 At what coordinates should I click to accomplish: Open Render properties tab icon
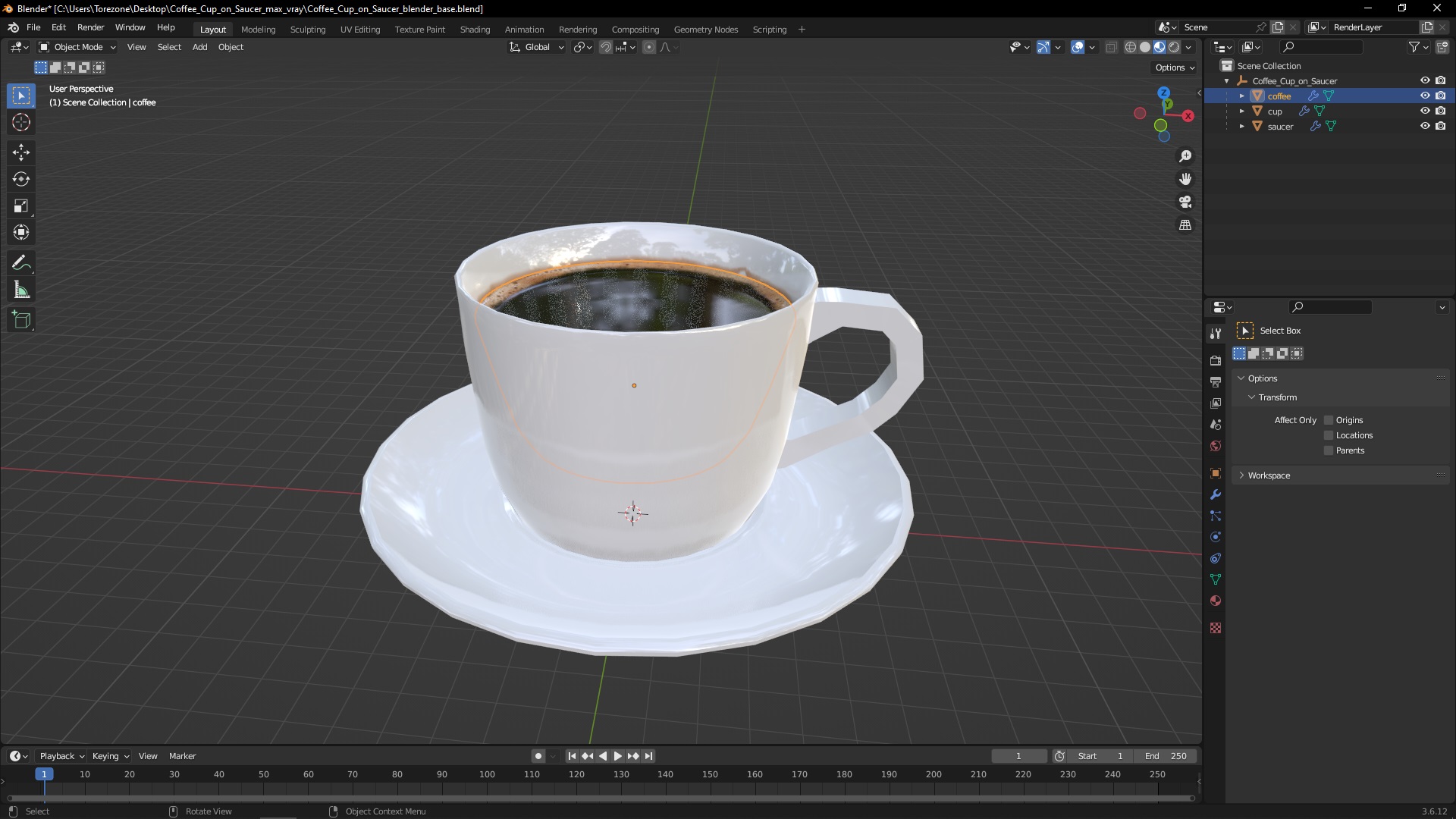click(1216, 360)
